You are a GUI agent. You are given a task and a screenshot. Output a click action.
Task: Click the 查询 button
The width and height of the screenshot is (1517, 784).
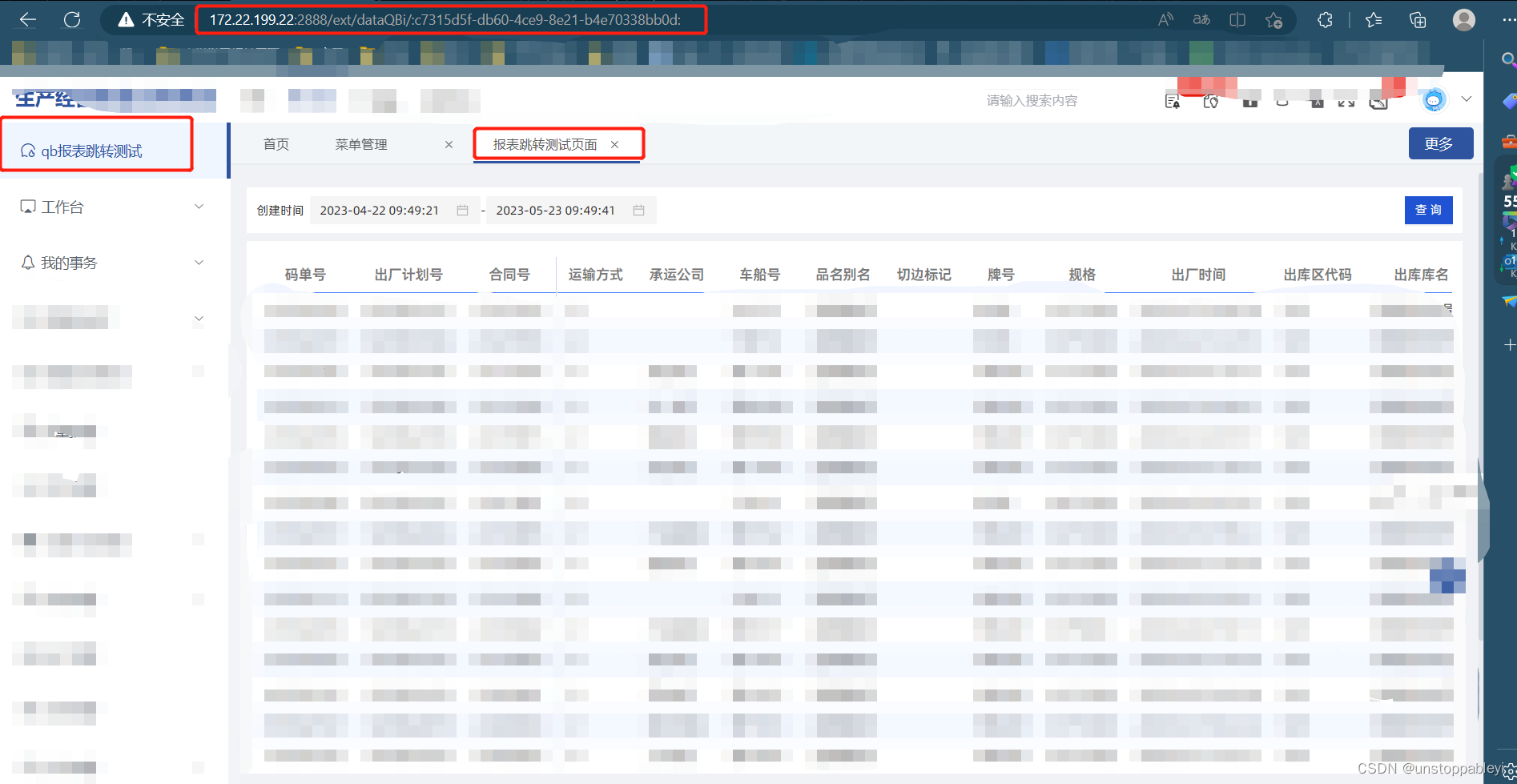pyautogui.click(x=1429, y=210)
